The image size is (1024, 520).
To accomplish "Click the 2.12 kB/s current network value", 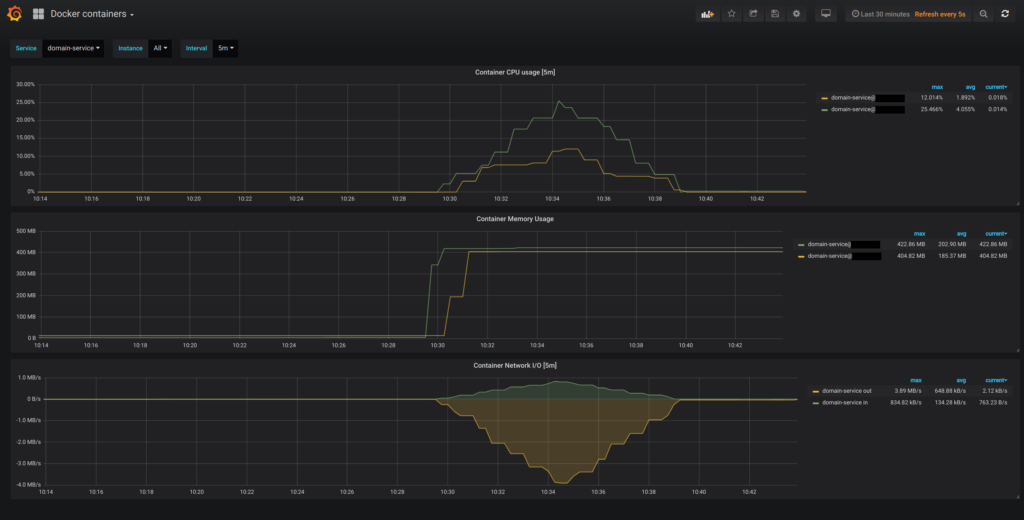I will tap(996, 391).
